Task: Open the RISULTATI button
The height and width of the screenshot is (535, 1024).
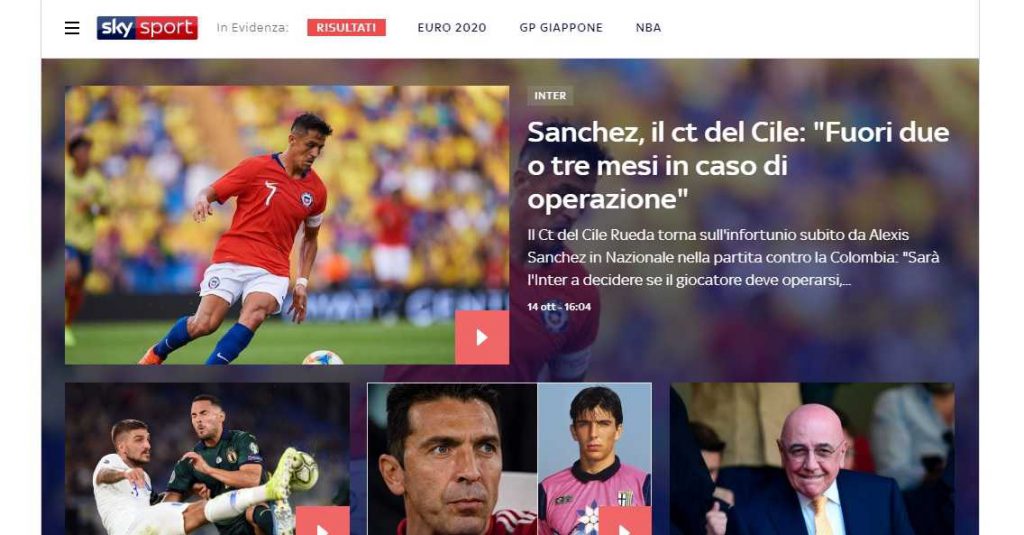Action: click(x=346, y=27)
